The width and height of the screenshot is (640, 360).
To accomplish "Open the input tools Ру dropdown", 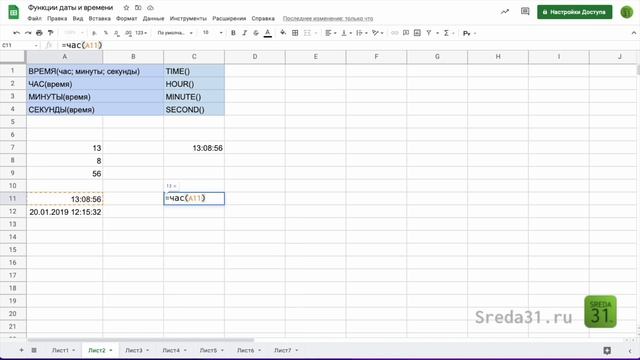I will pyautogui.click(x=469, y=33).
